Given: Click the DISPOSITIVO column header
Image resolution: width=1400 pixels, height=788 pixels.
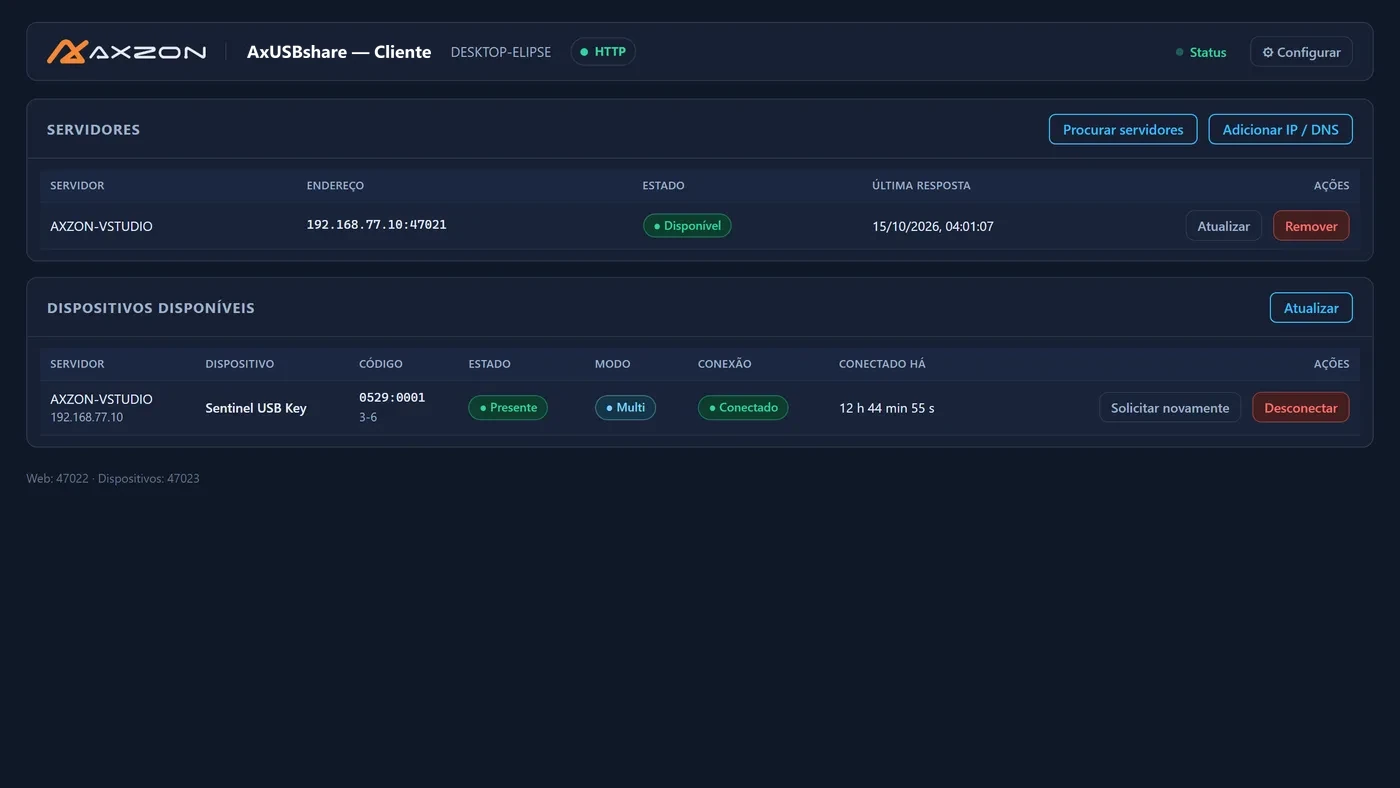Looking at the screenshot, I should (x=240, y=364).
